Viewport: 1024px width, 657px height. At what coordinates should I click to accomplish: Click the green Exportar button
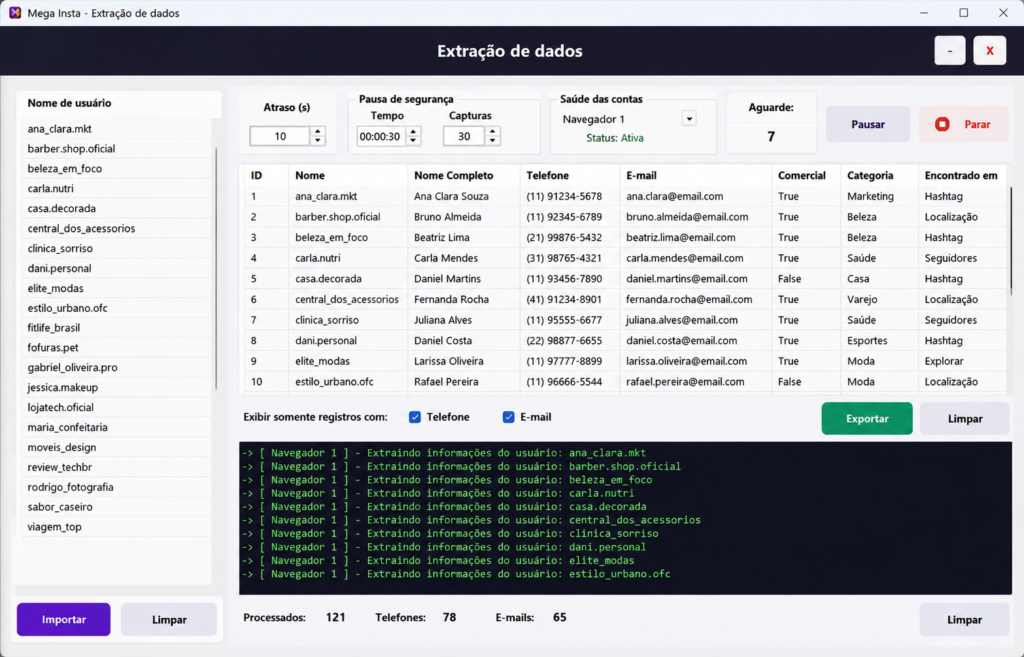pyautogui.click(x=867, y=419)
